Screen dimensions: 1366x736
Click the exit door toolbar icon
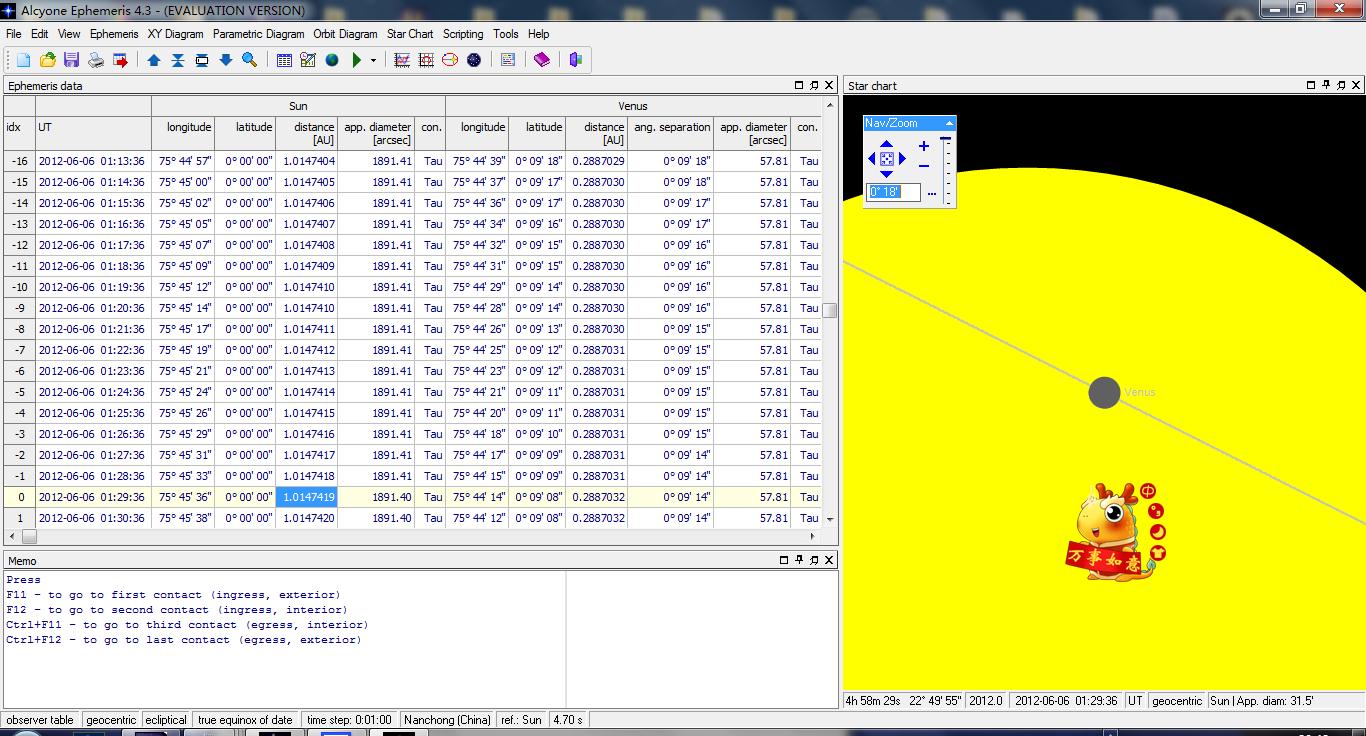[x=576, y=60]
